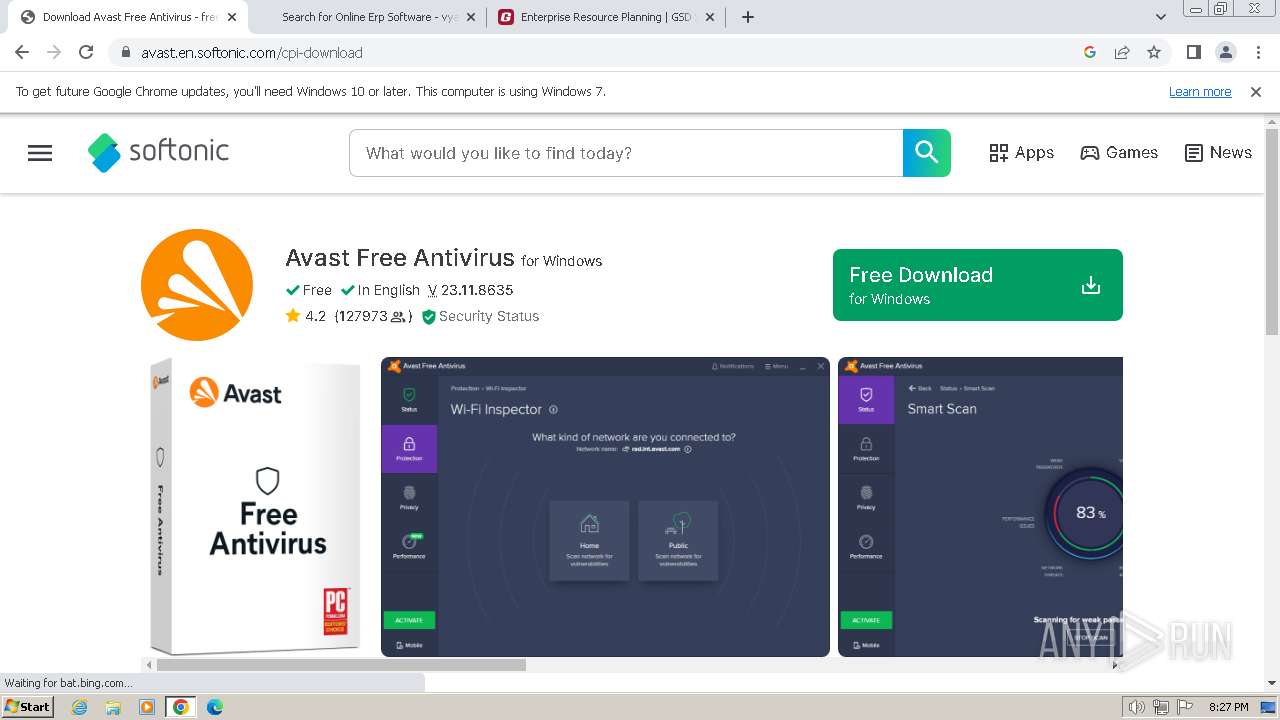Open the Games section

[1119, 153]
